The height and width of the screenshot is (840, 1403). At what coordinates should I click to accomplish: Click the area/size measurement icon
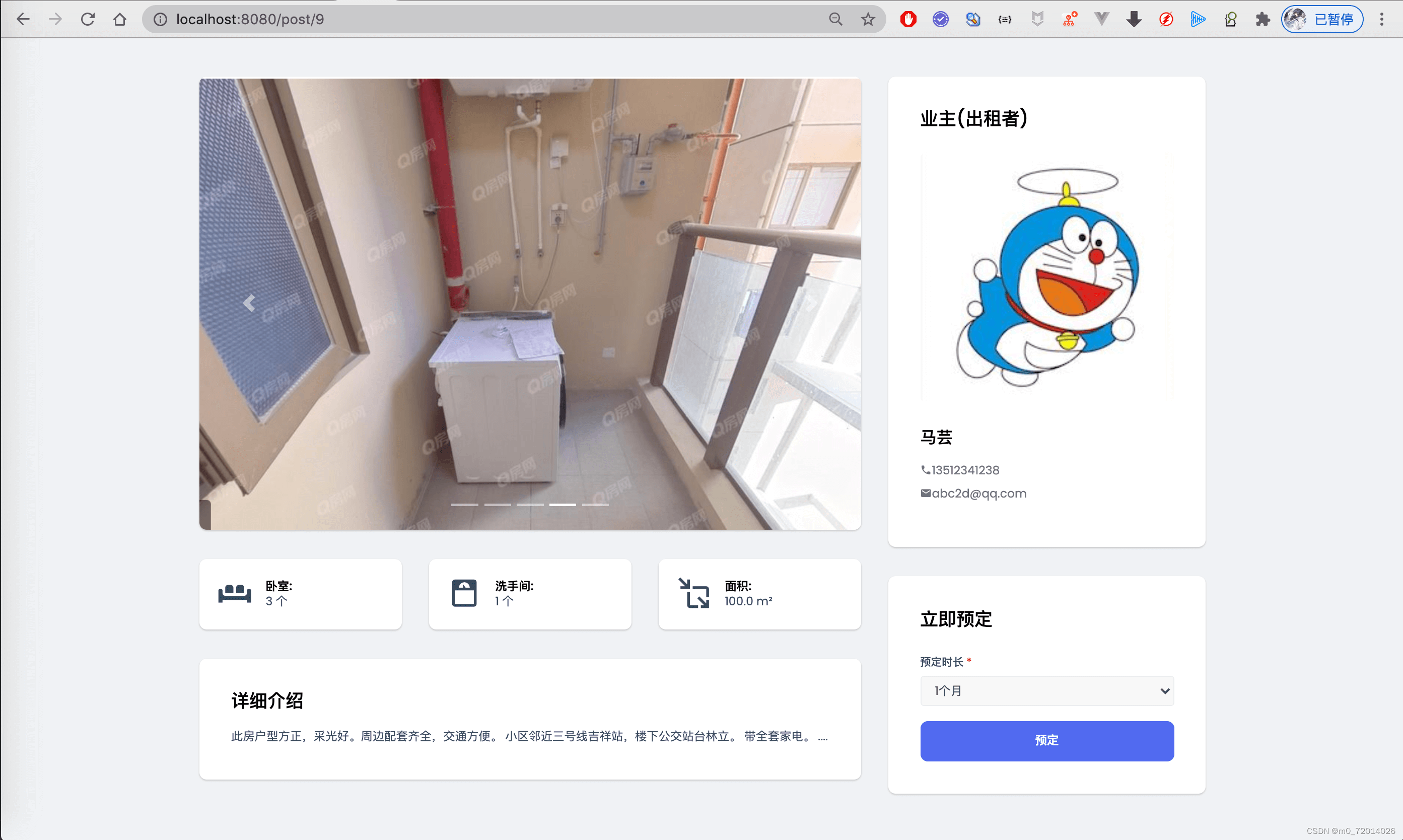694,592
